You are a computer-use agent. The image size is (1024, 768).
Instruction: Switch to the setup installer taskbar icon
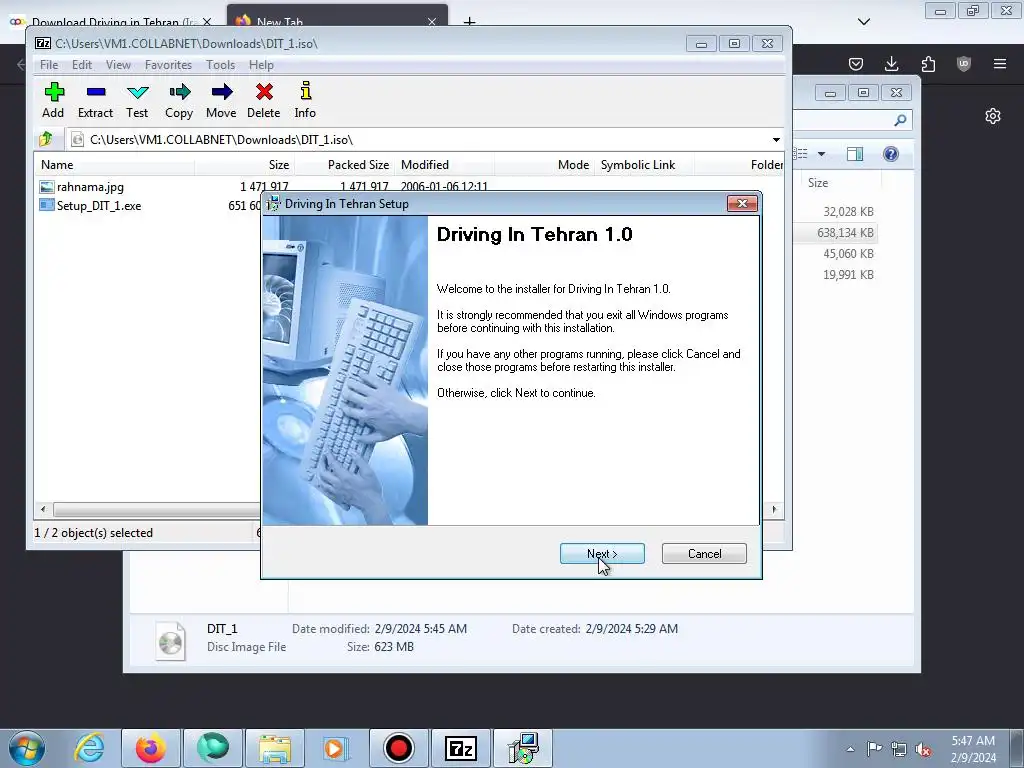[523, 748]
